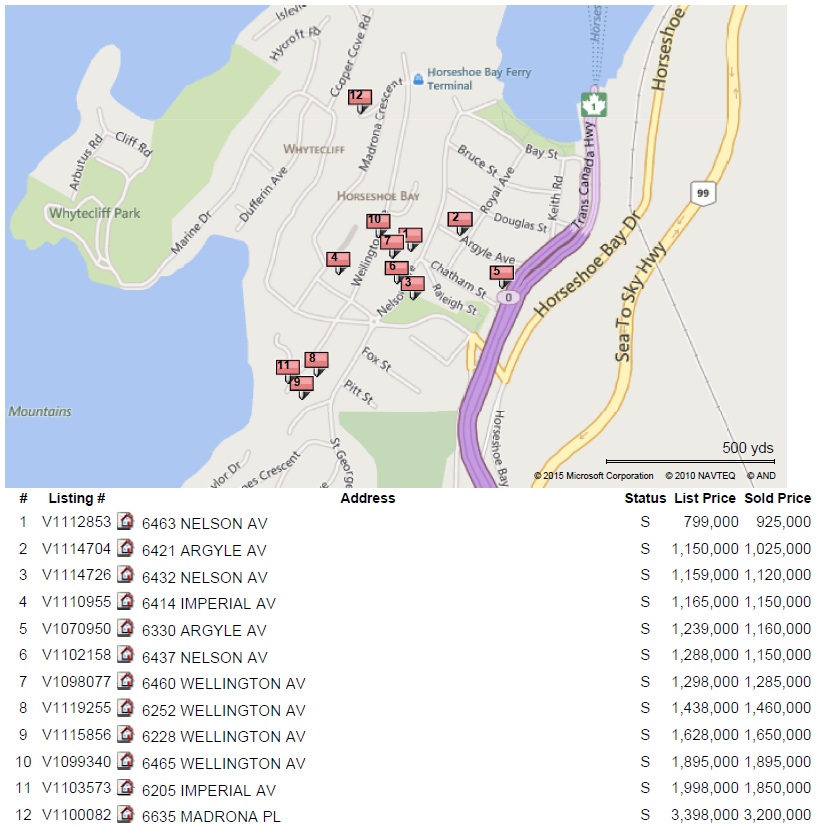Image resolution: width=817 pixels, height=826 pixels.
Task: Click house icon next to V1070950
Action: click(125, 629)
